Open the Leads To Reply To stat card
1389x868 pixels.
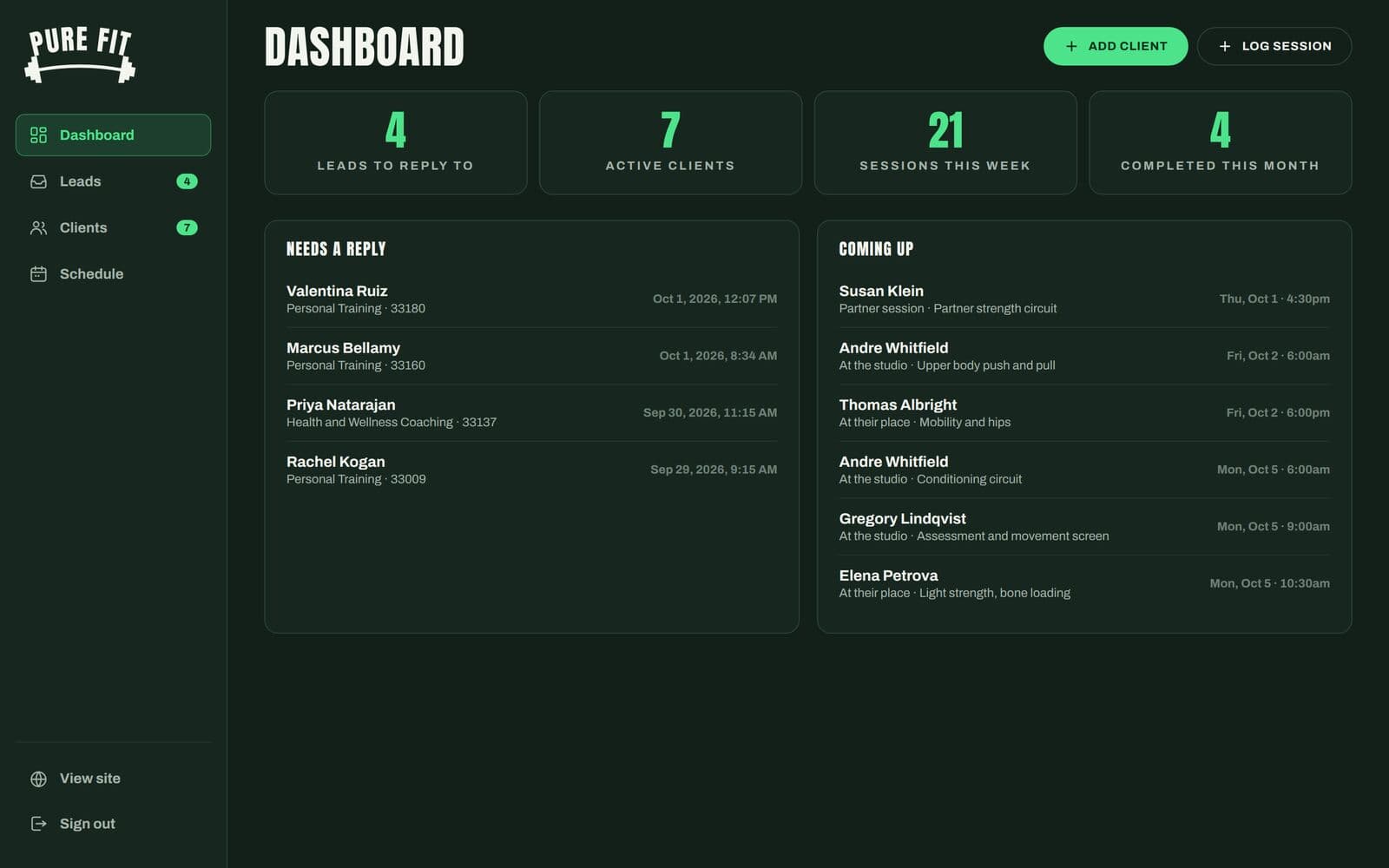pyautogui.click(x=396, y=142)
